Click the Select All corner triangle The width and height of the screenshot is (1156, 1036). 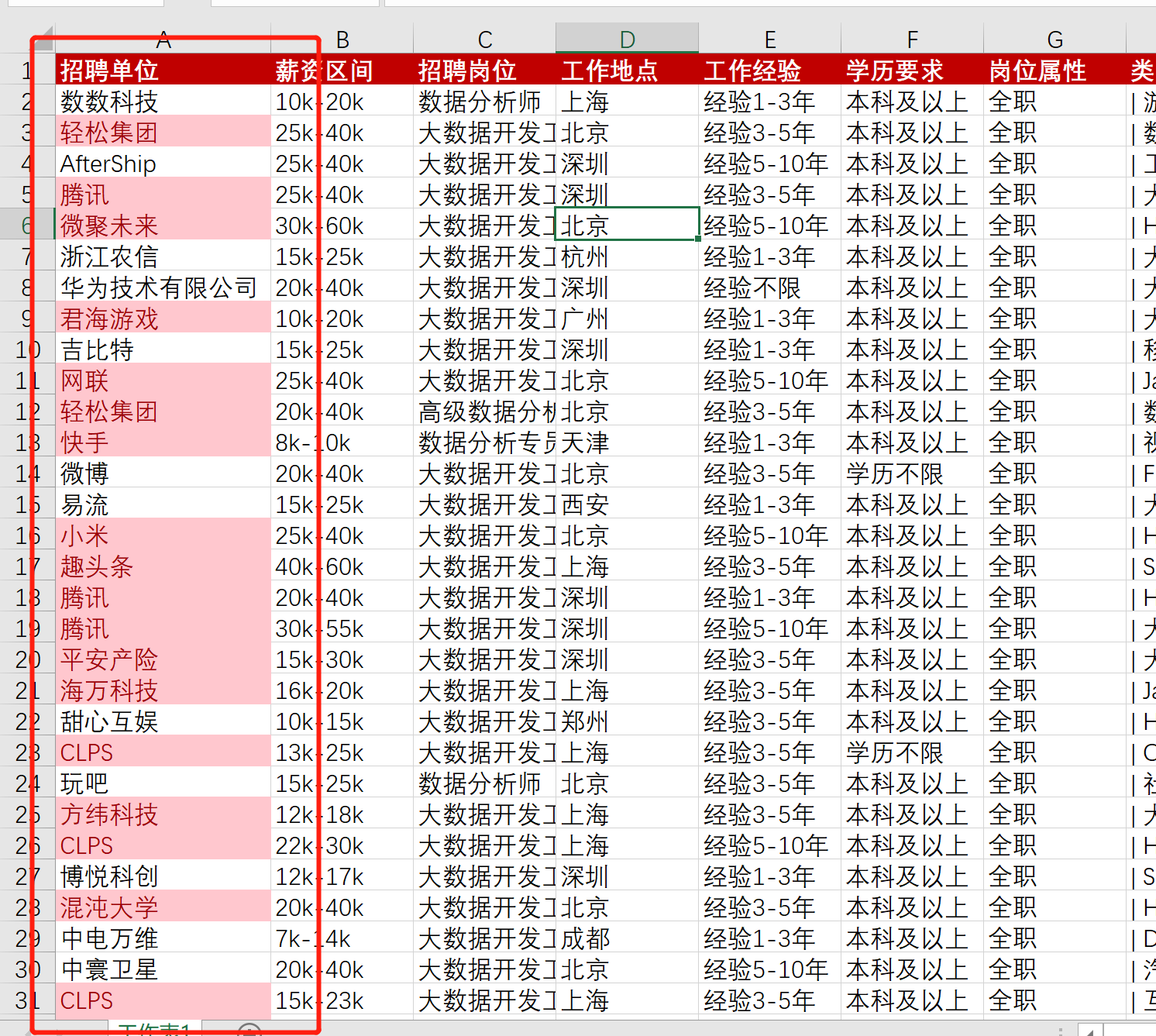click(43, 39)
